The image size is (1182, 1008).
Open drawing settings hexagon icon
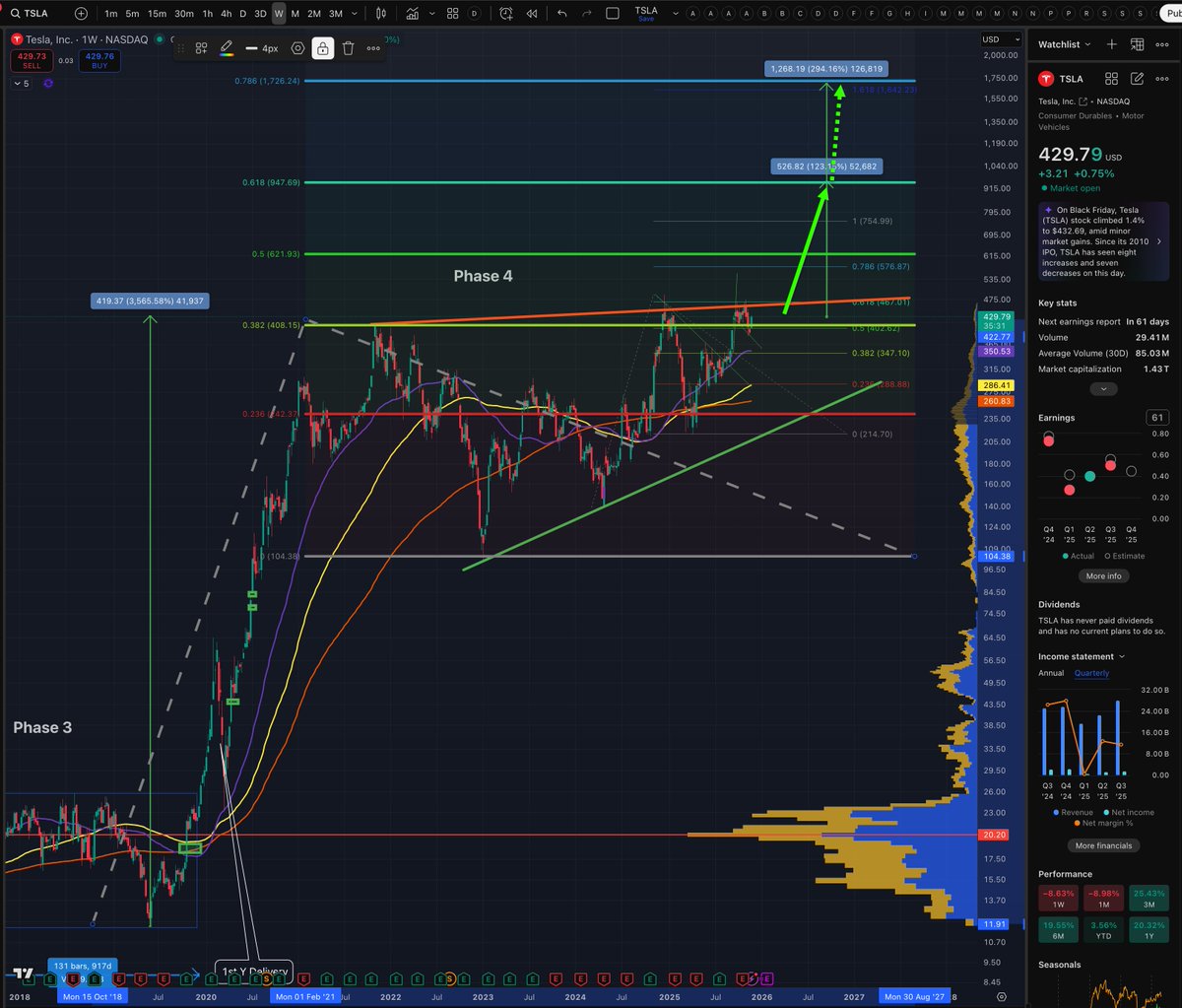tap(297, 47)
